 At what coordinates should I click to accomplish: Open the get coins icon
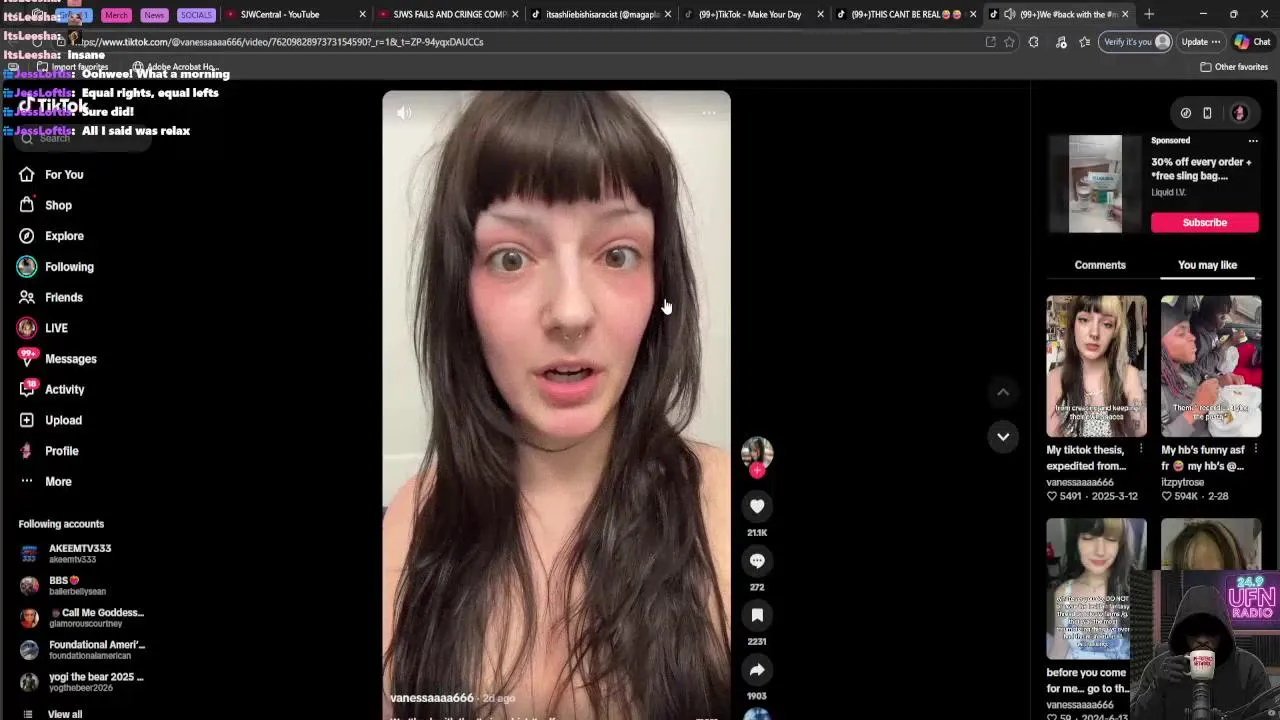point(1186,113)
